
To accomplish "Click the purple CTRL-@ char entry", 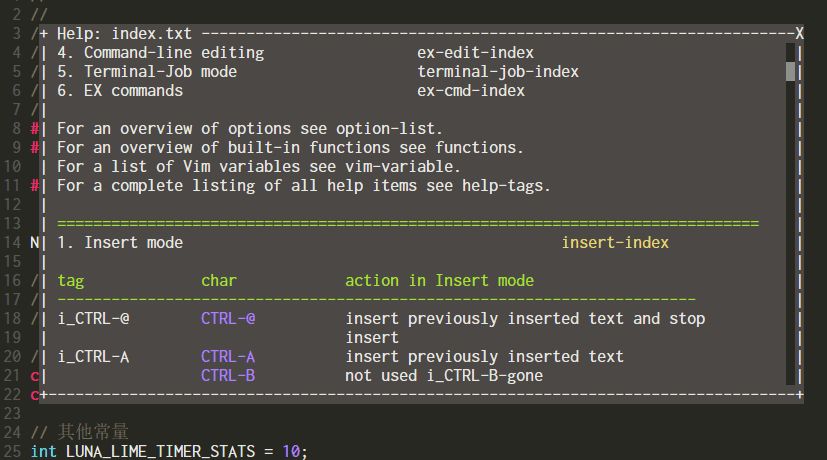I will pos(228,318).
